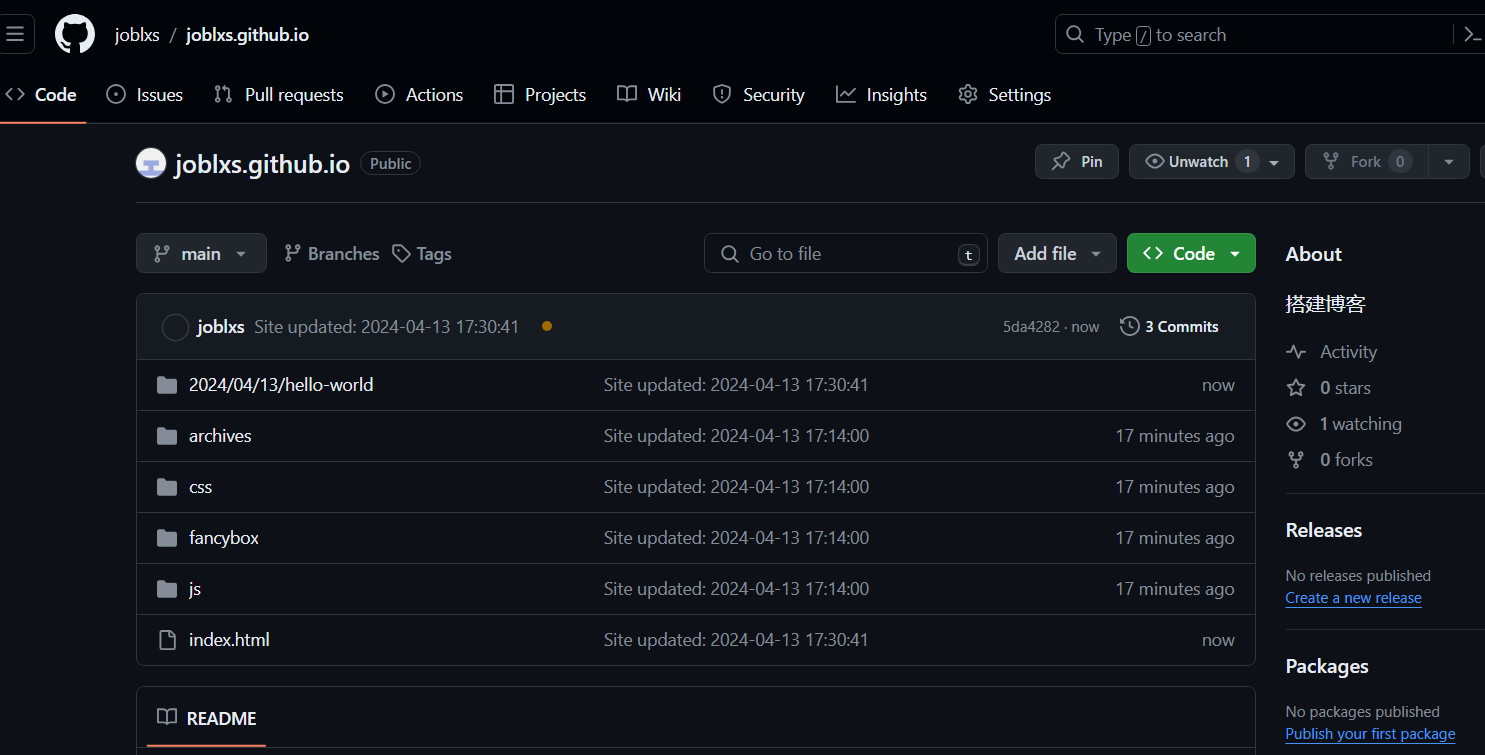Screen dimensions: 1485x755
Task: Open the green Code dropdown
Action: [x=1190, y=254]
